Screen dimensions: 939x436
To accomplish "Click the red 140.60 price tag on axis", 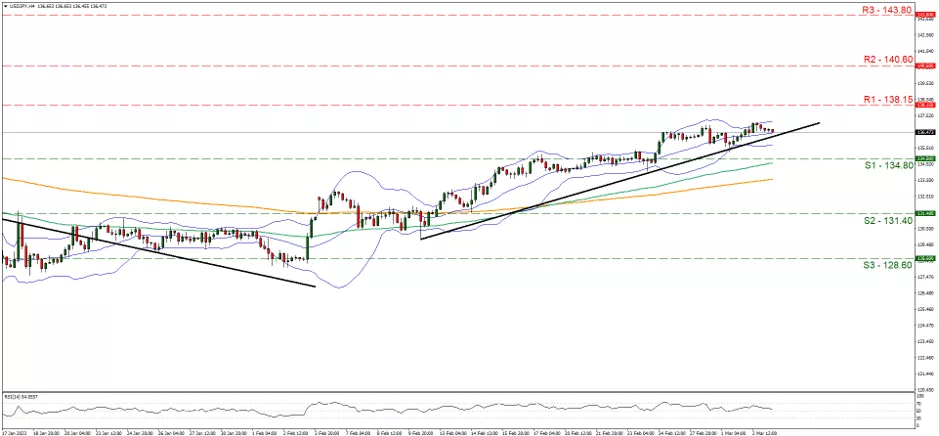I will 925,66.
